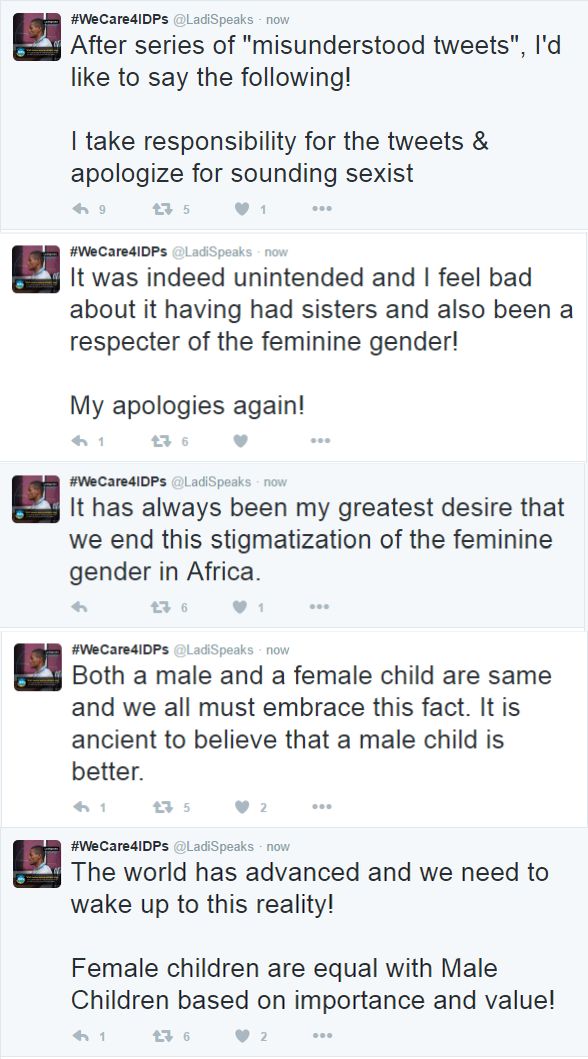This screenshot has width=588, height=1059.
Task: Reply to 'My apologies again!' tweet
Action: pyautogui.click(x=80, y=441)
